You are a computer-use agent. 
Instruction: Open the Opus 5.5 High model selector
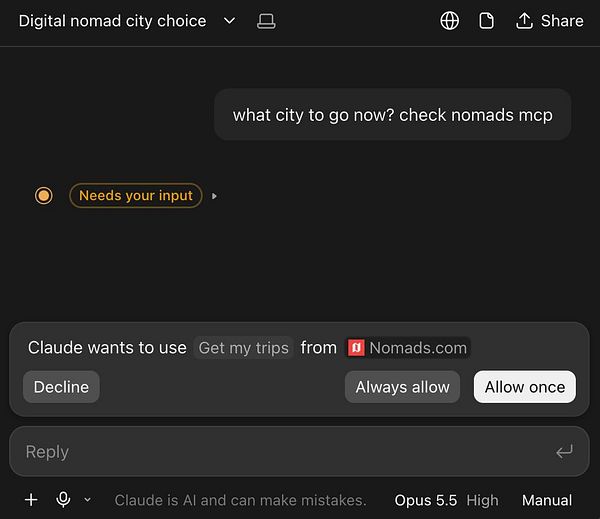tap(447, 500)
